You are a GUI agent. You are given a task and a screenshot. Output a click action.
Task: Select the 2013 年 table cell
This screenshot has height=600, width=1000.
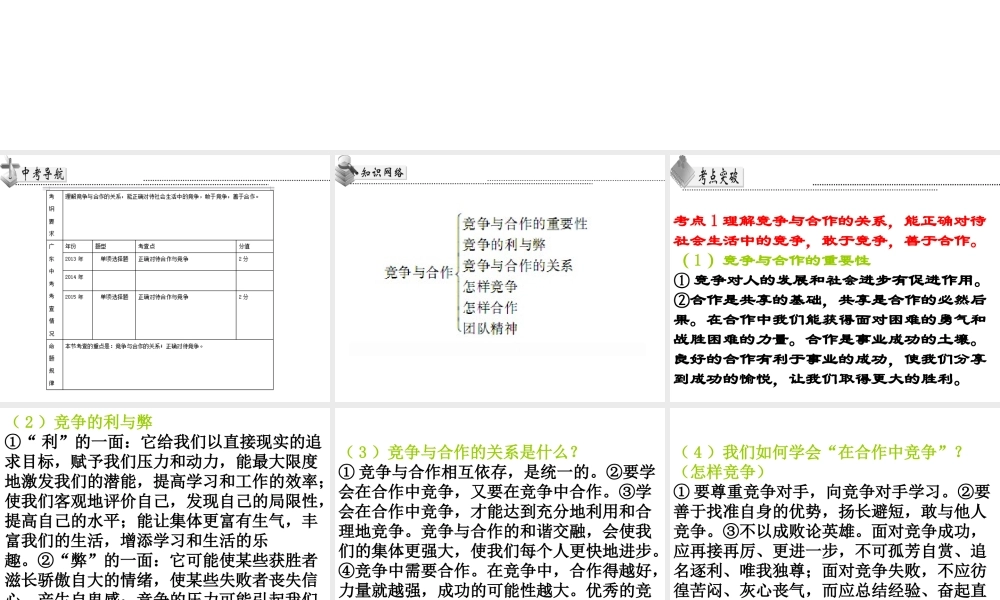point(74,260)
